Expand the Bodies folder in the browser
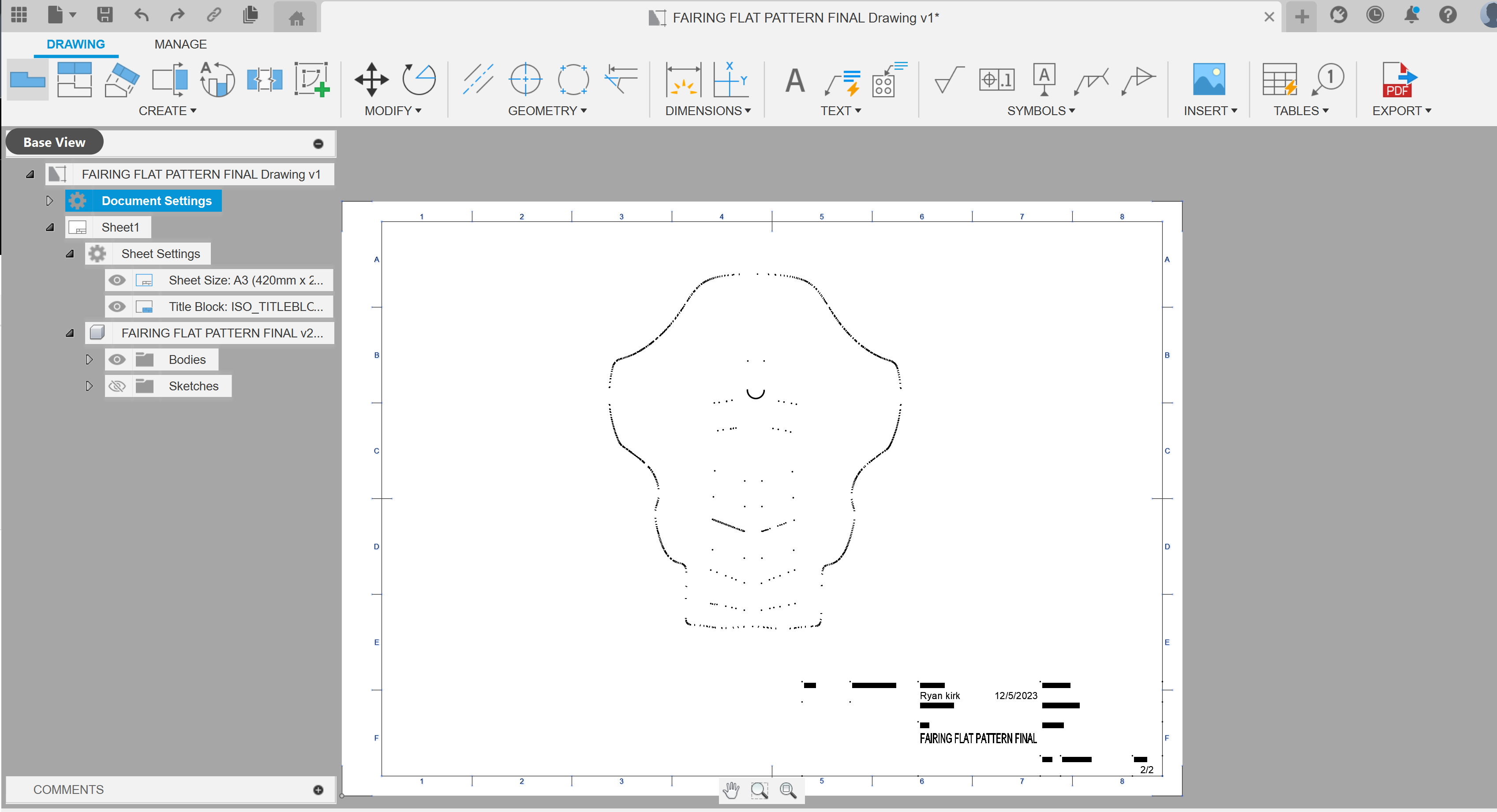This screenshot has height=812, width=1497. click(89, 359)
